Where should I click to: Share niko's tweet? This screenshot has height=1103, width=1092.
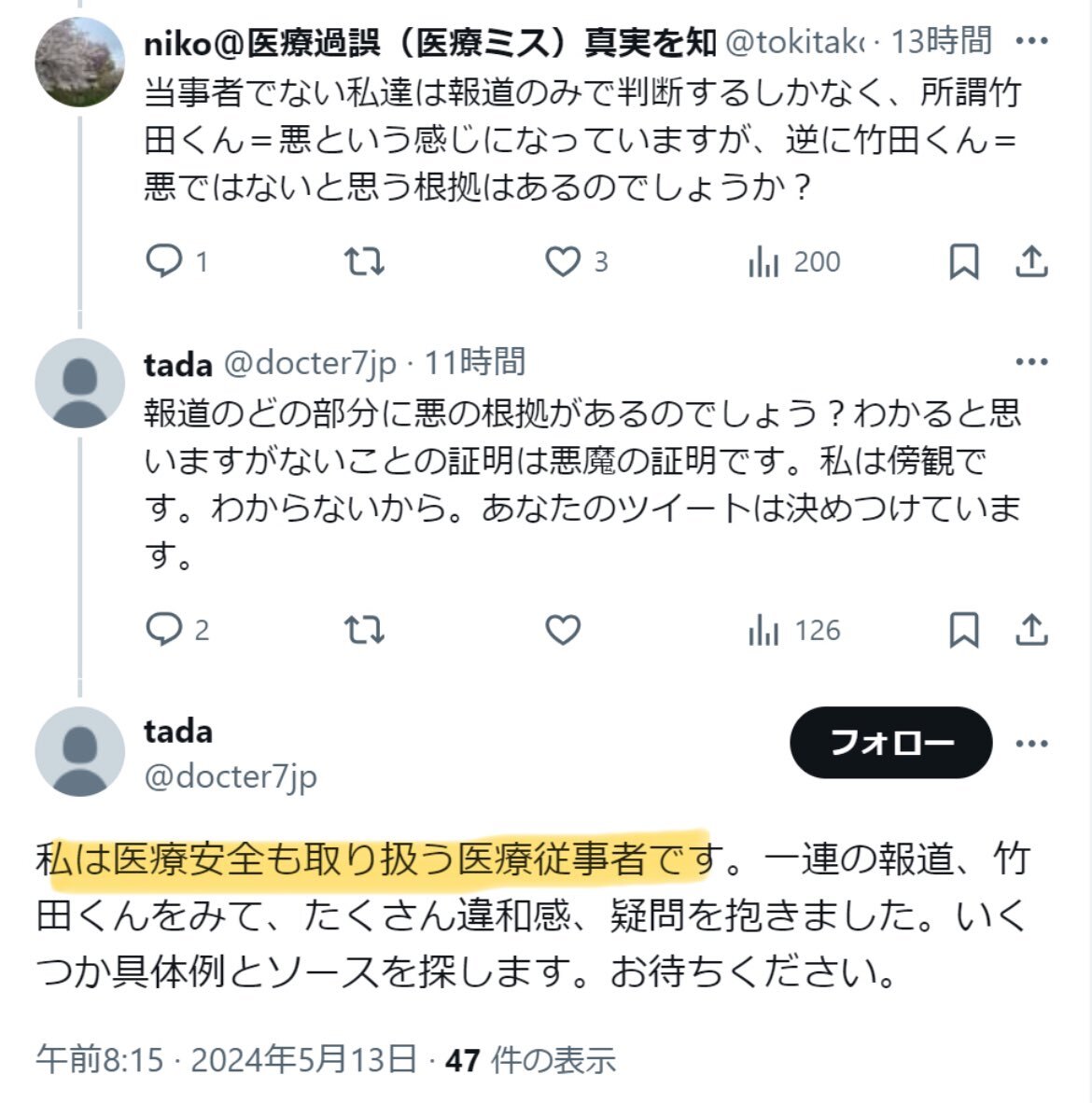(1031, 261)
